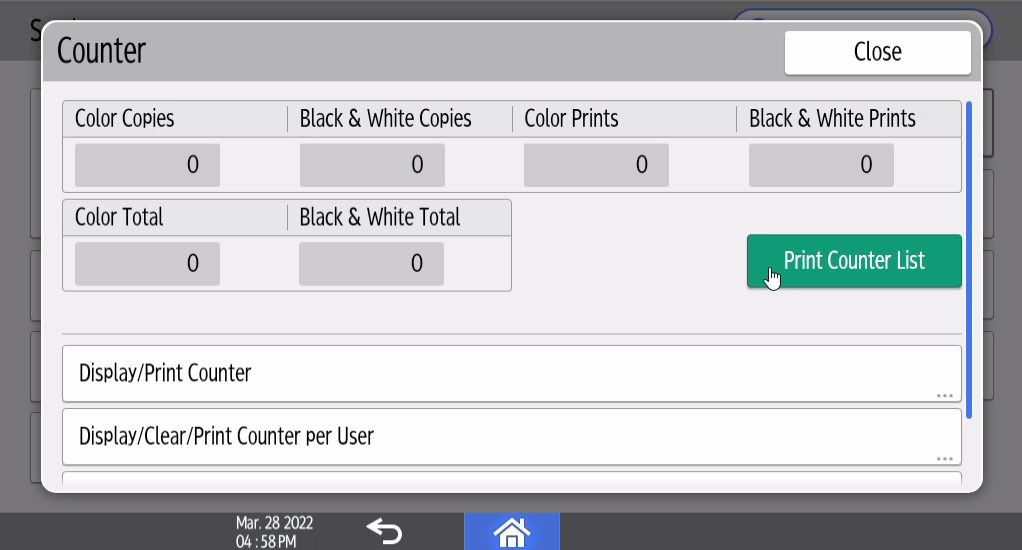Click the Color Copies label
1022x550 pixels.
click(125, 119)
